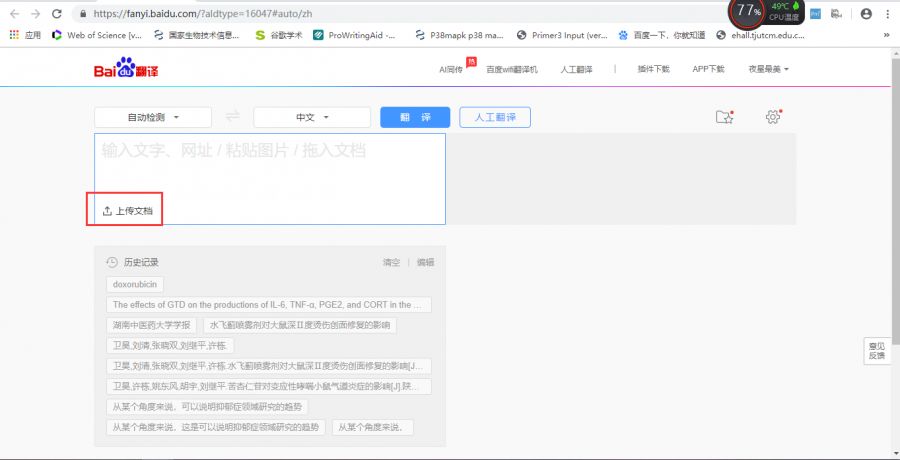Select history item 从某个角度来说,可以说明抑郁症领域研究的趋势
This screenshot has width=900, height=460.
point(207,407)
